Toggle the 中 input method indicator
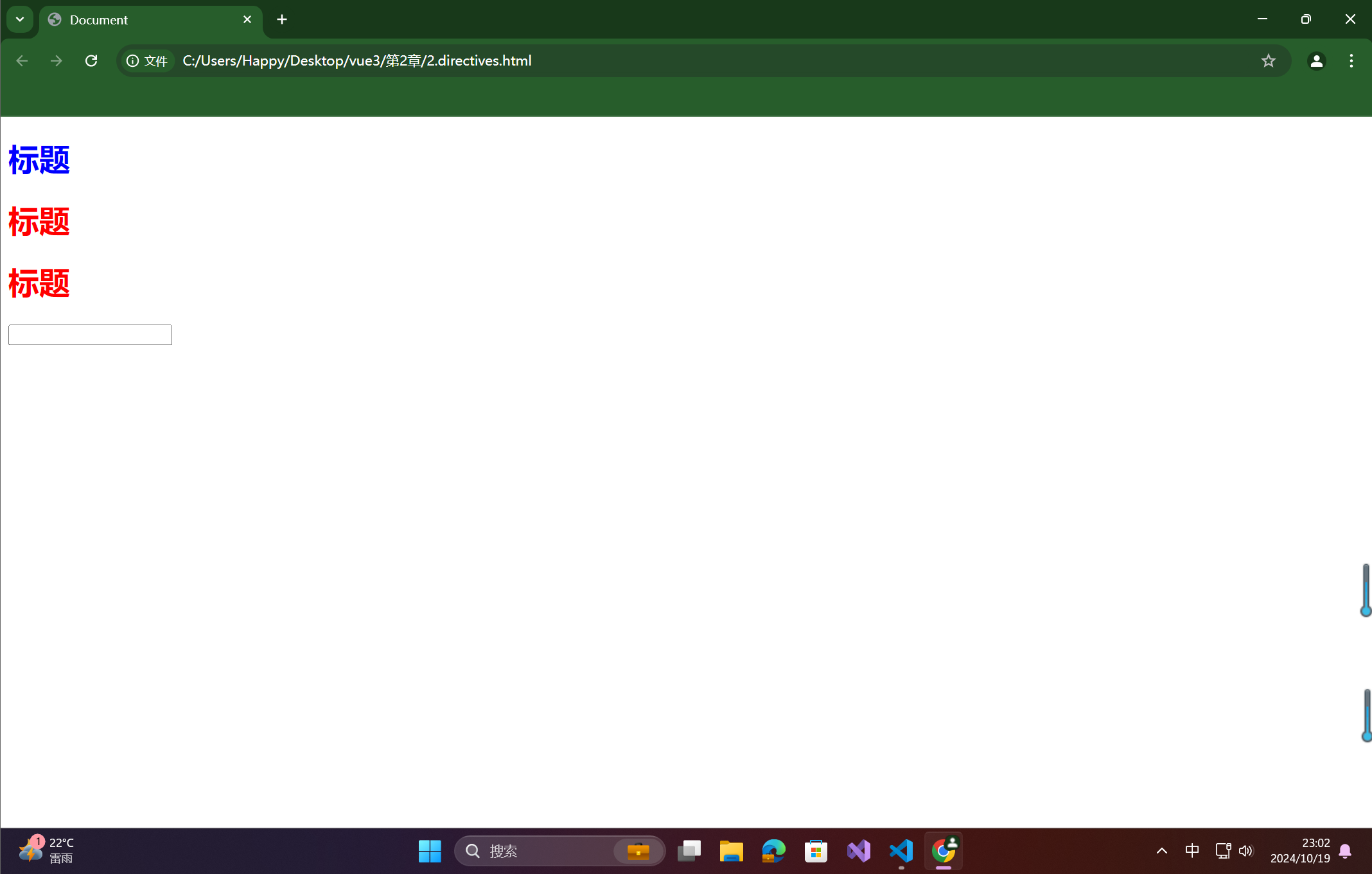1372x874 pixels. click(1192, 851)
